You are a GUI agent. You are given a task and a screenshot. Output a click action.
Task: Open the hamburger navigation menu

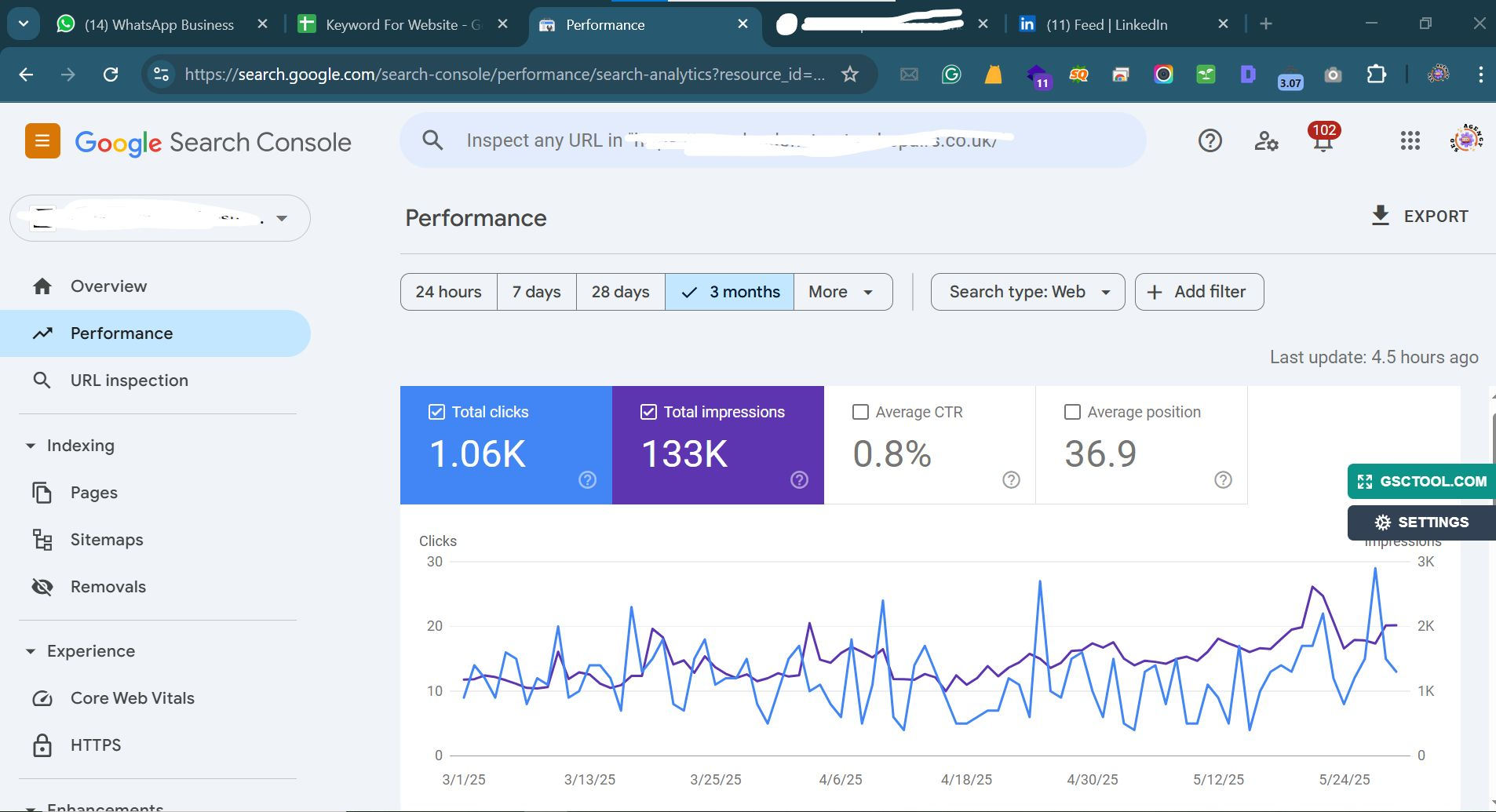point(42,141)
